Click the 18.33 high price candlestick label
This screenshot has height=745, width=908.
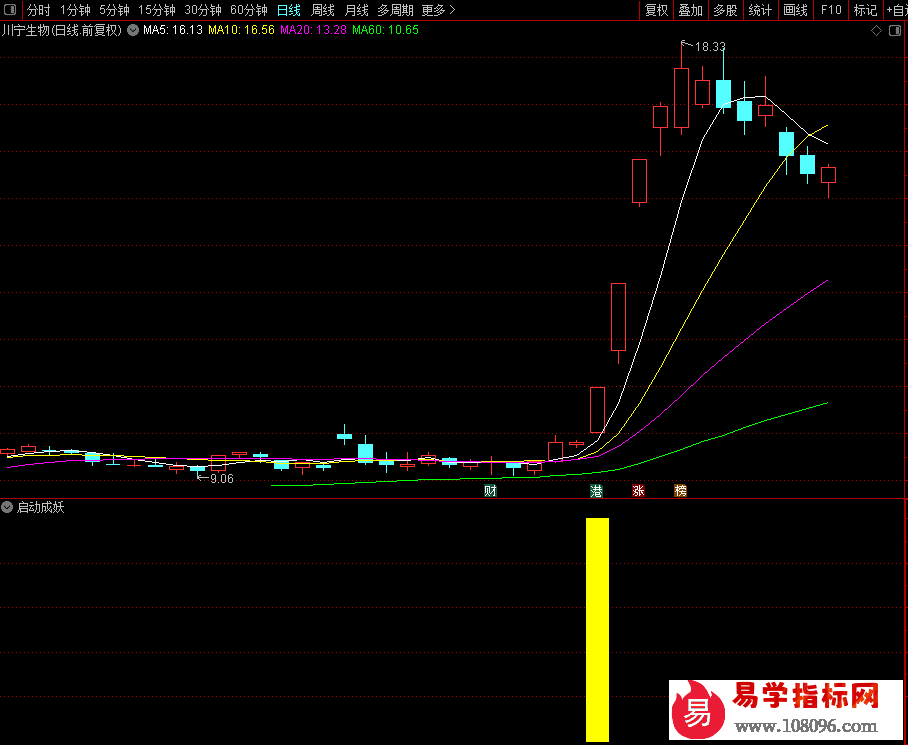pyautogui.click(x=709, y=46)
